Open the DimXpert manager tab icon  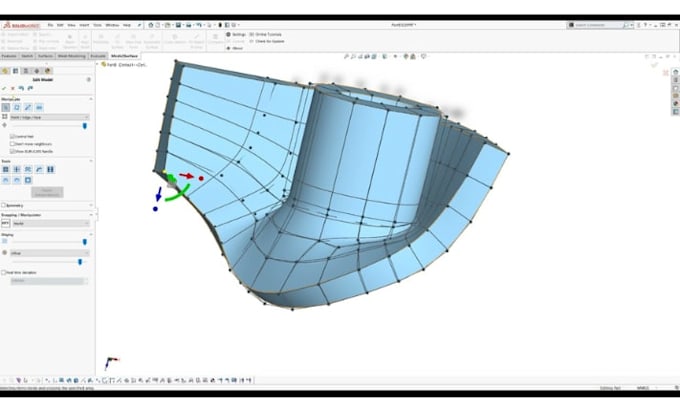37,71
